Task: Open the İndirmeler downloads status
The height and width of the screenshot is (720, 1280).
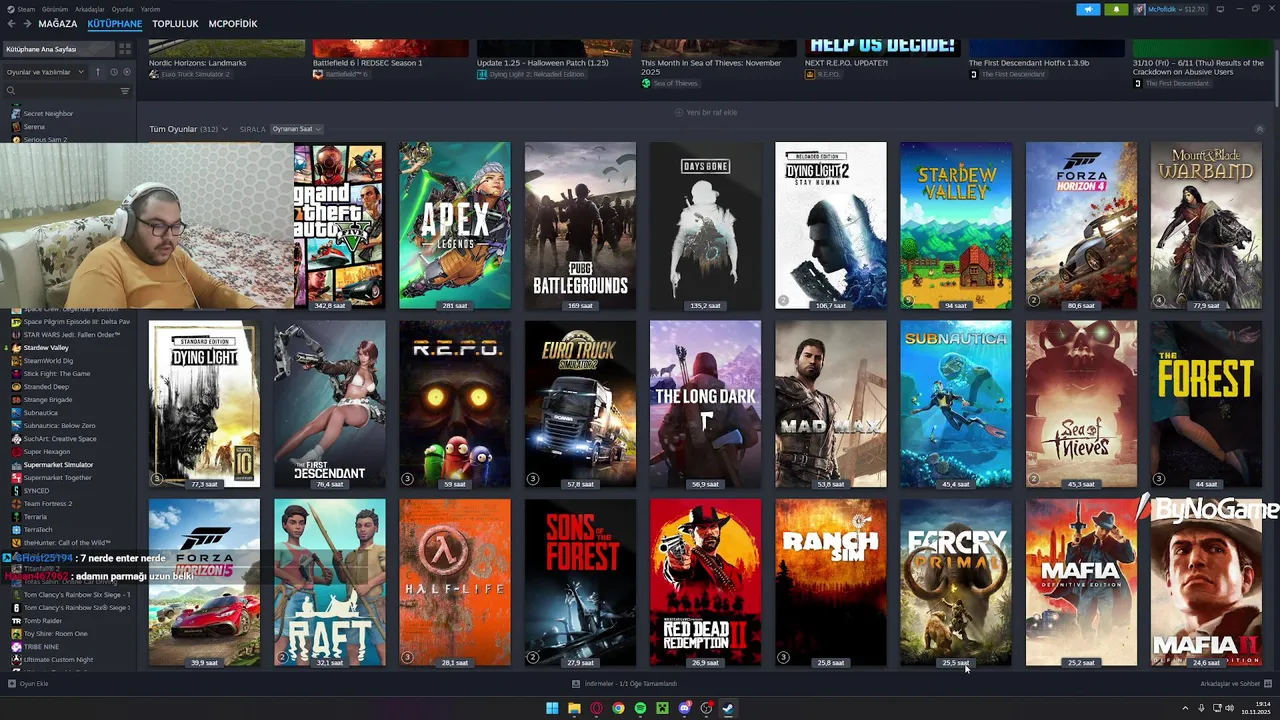Action: click(624, 684)
